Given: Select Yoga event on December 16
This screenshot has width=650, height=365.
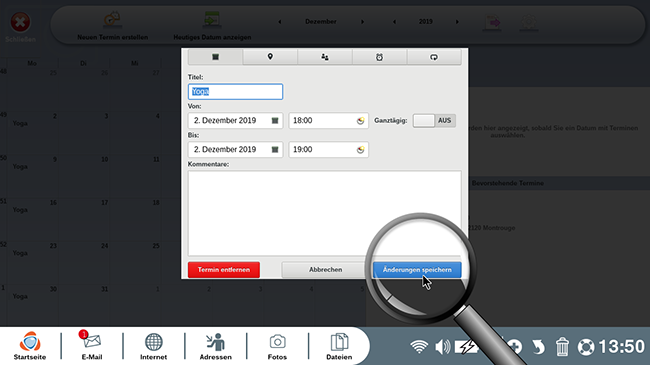Looking at the screenshot, I should point(20,209).
